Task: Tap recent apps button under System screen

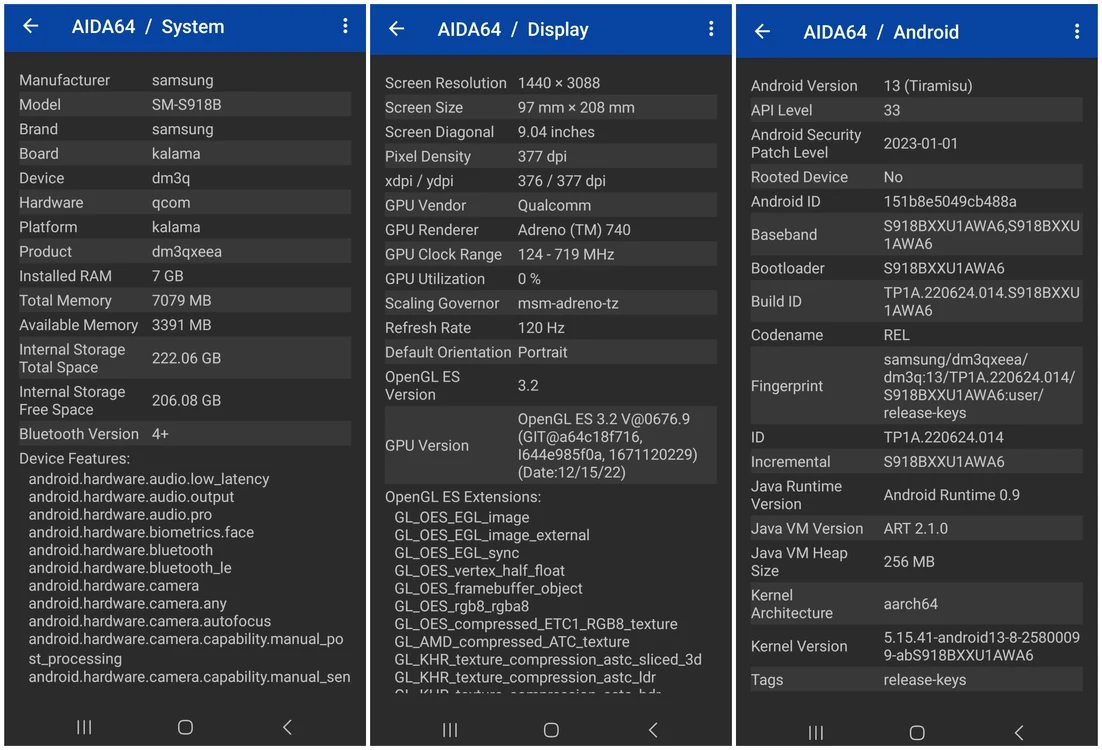Action: [x=84, y=728]
